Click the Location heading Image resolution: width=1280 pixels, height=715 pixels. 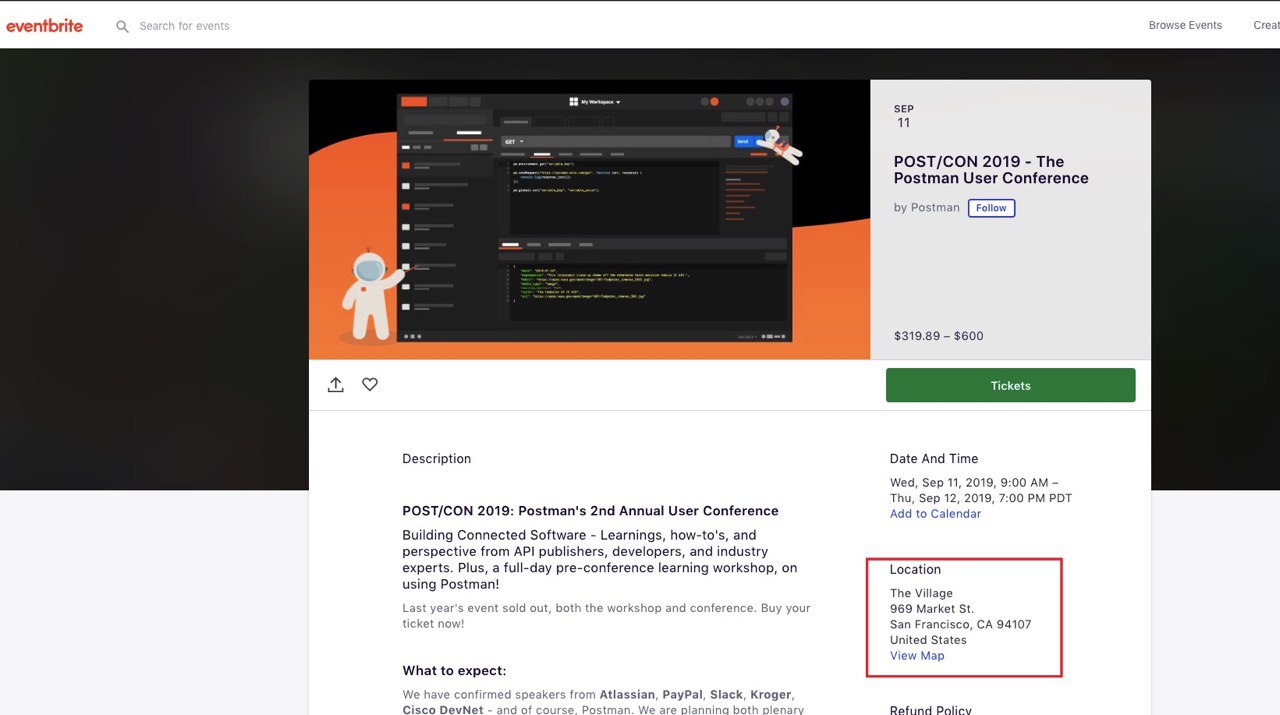pyautogui.click(x=915, y=570)
